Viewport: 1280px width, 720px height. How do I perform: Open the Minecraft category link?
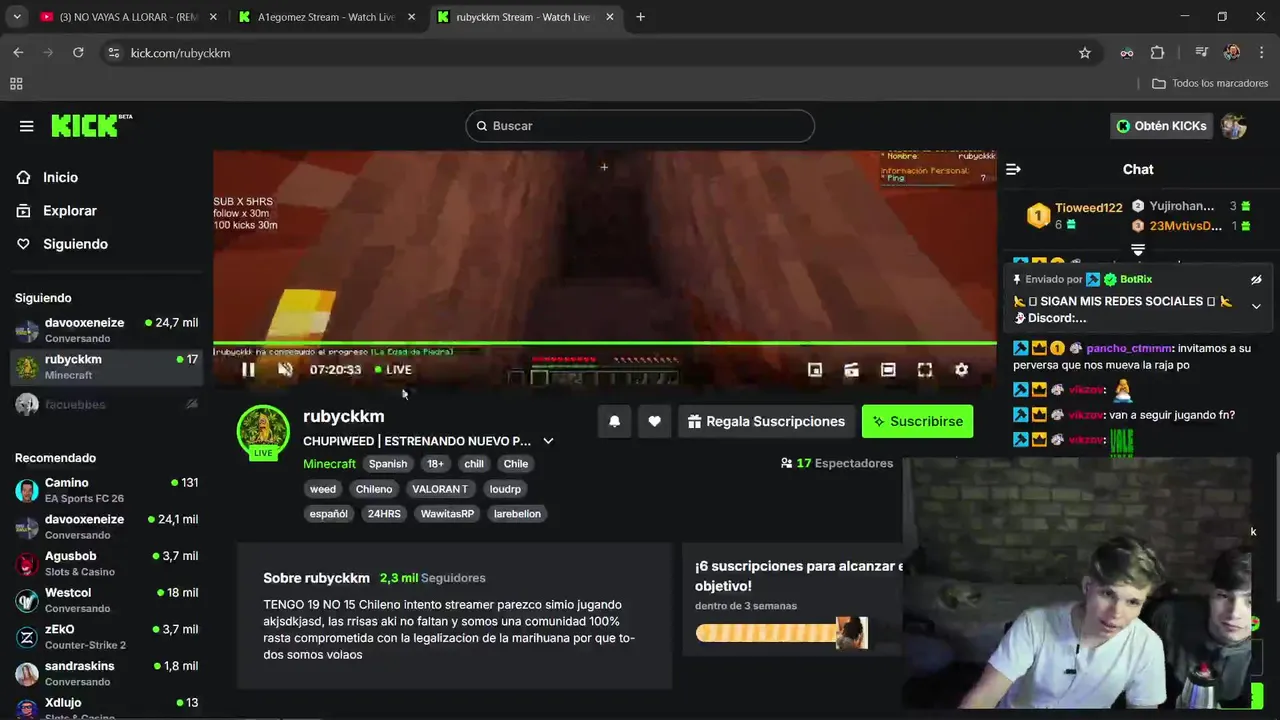329,464
